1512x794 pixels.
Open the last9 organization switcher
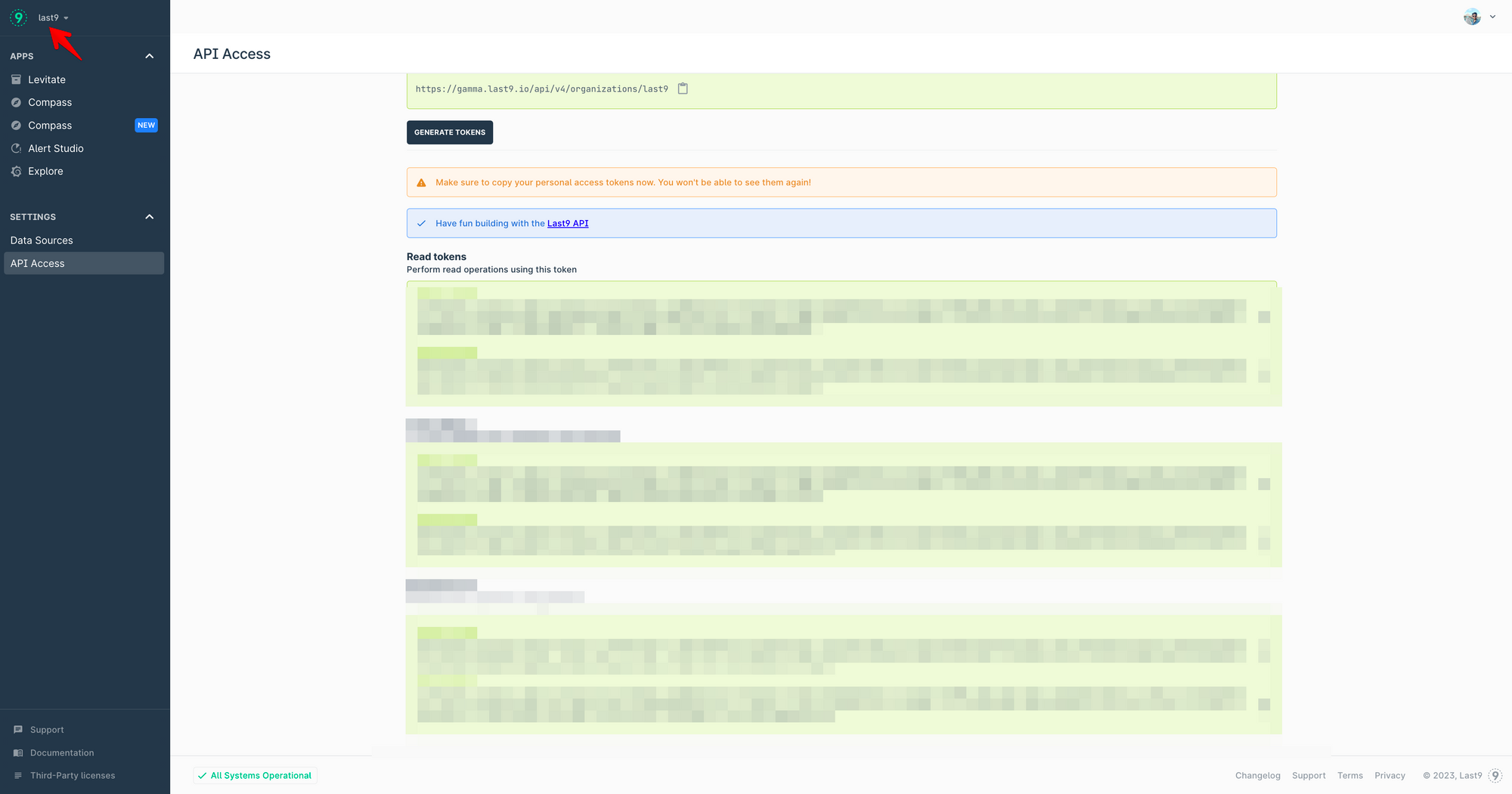(x=53, y=17)
